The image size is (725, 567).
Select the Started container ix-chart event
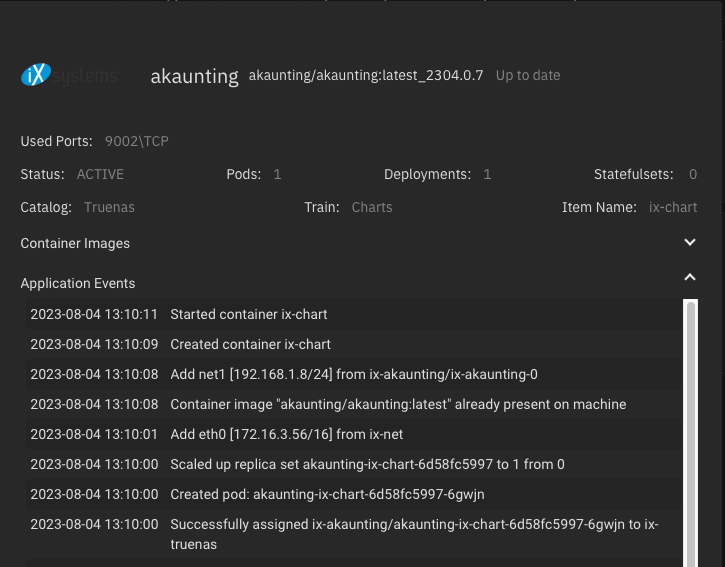[354, 314]
